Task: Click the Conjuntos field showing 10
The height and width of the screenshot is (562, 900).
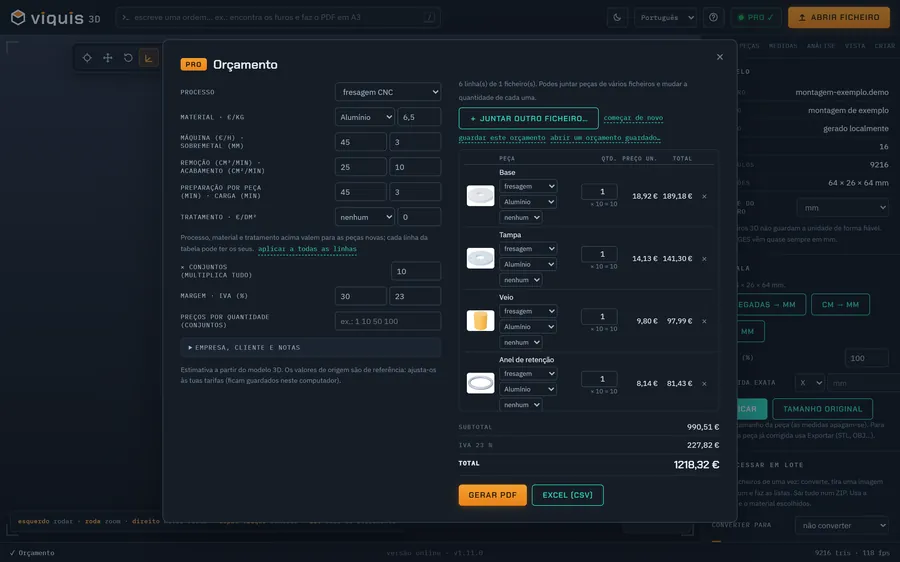Action: tap(416, 271)
